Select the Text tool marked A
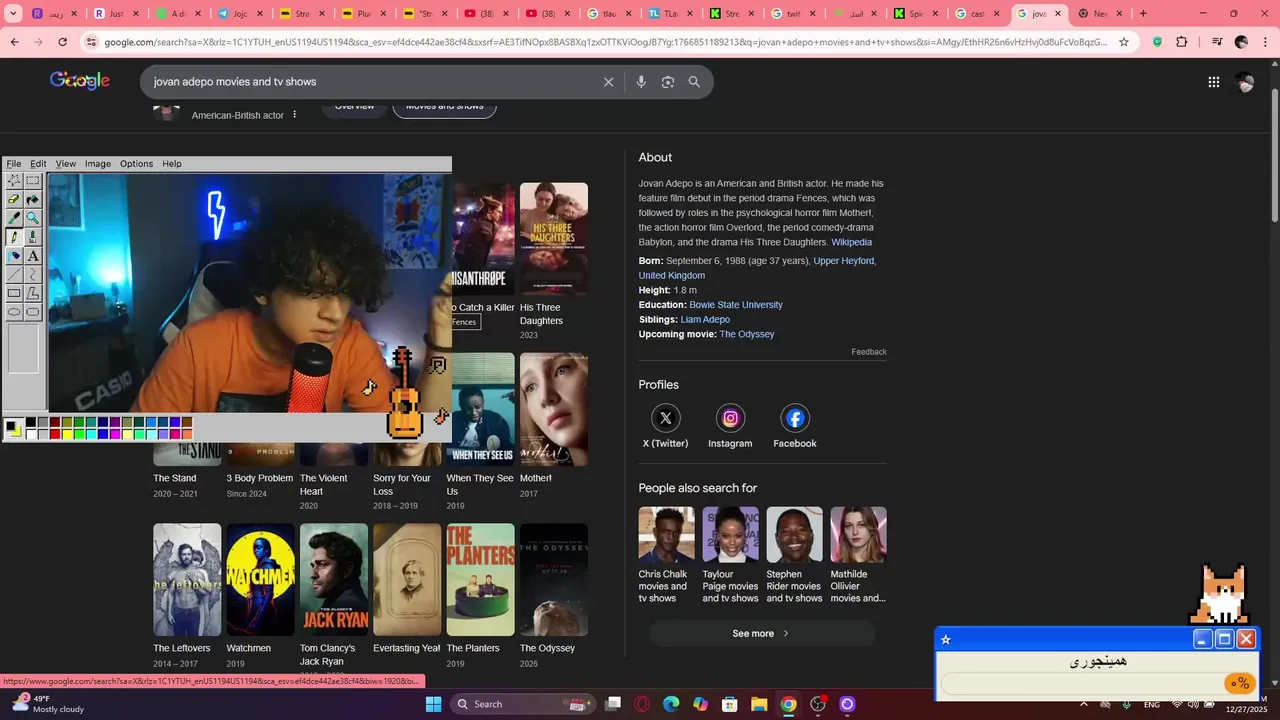1280x720 pixels. [33, 256]
